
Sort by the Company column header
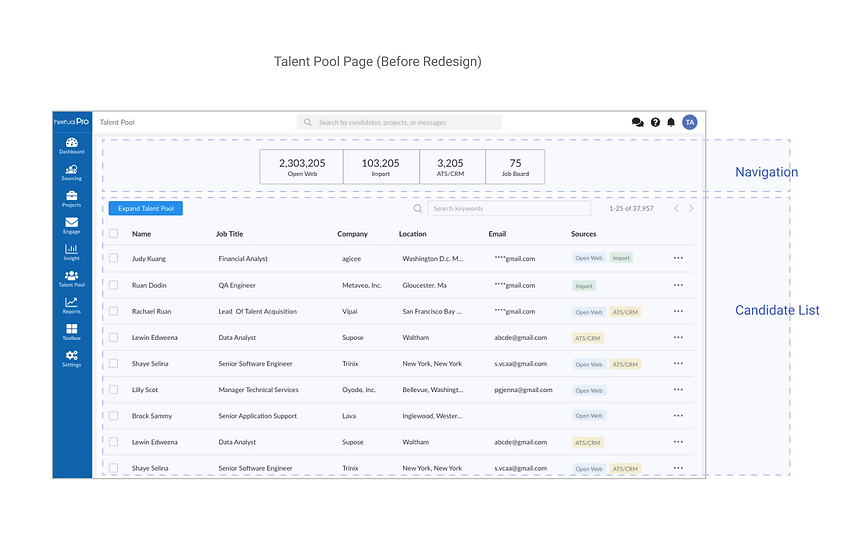pos(353,234)
